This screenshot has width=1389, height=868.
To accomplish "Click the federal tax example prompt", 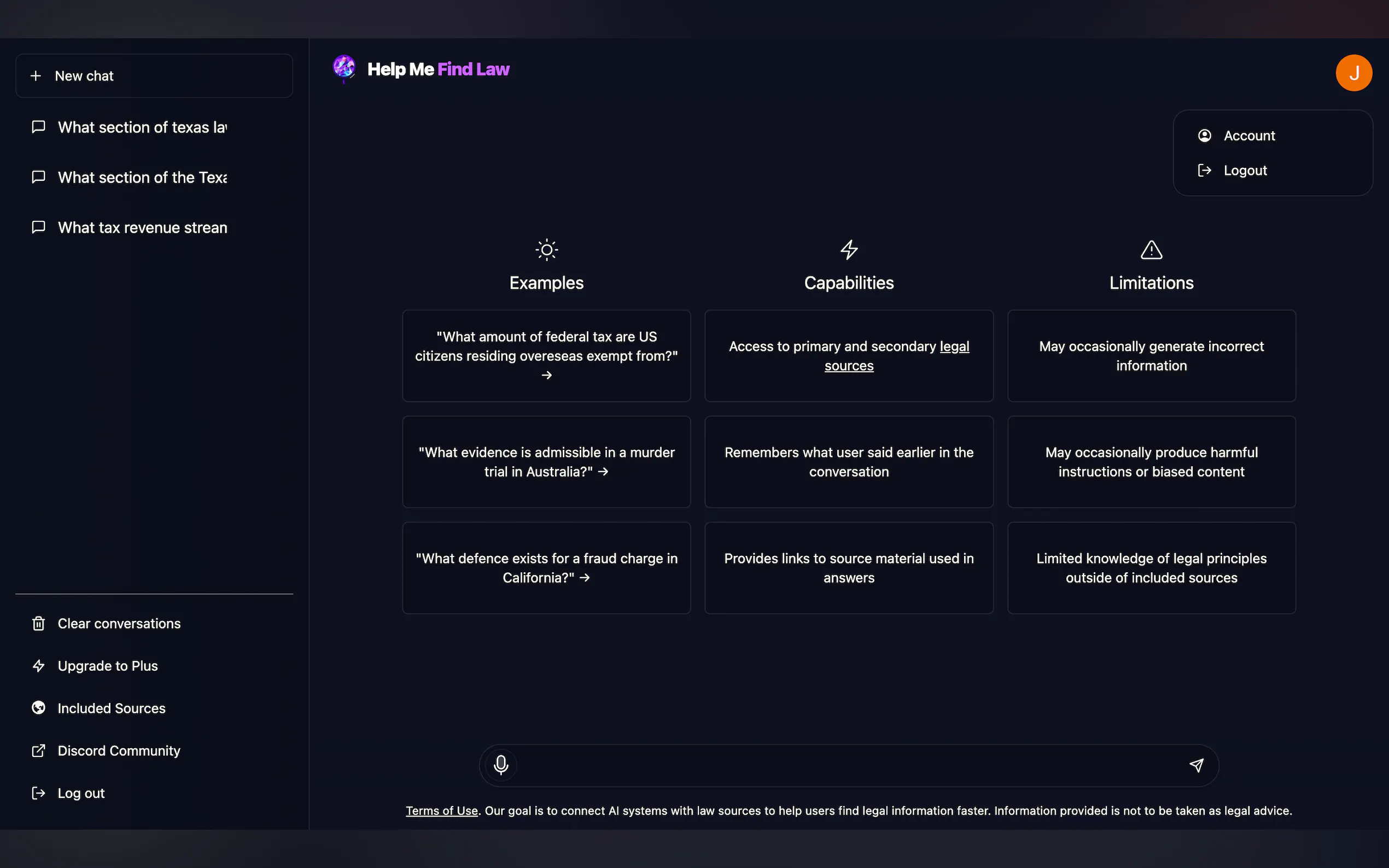I will (546, 355).
